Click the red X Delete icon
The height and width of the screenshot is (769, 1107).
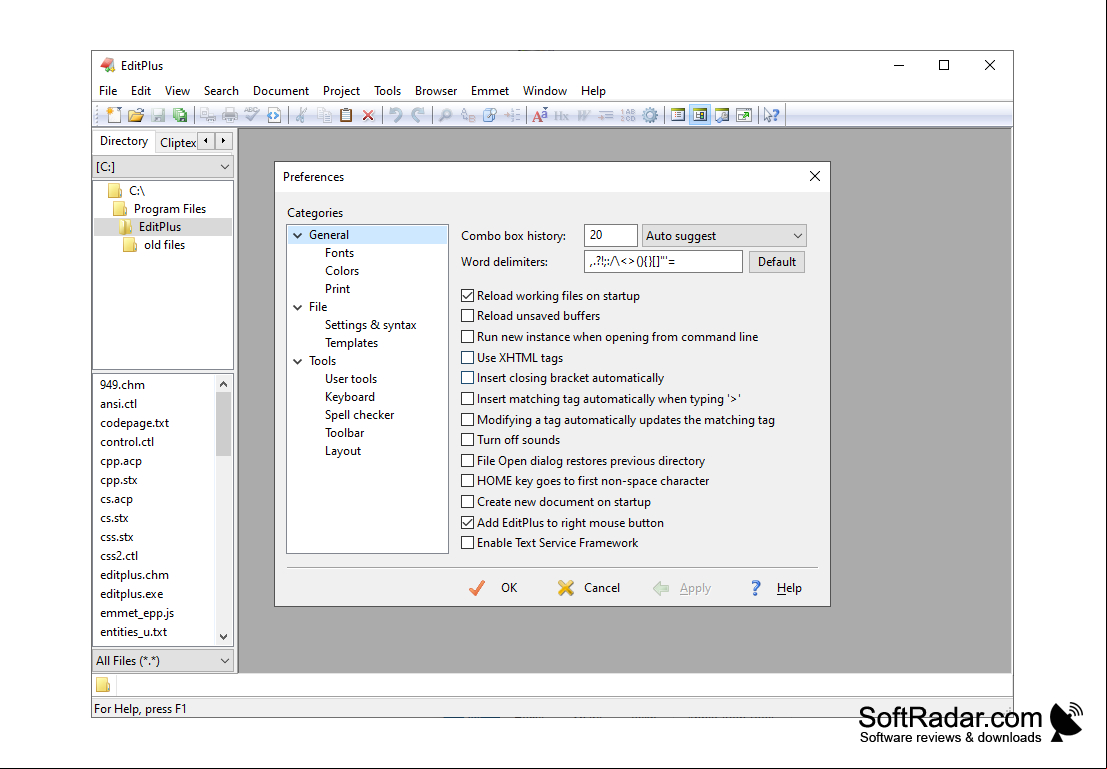[368, 115]
